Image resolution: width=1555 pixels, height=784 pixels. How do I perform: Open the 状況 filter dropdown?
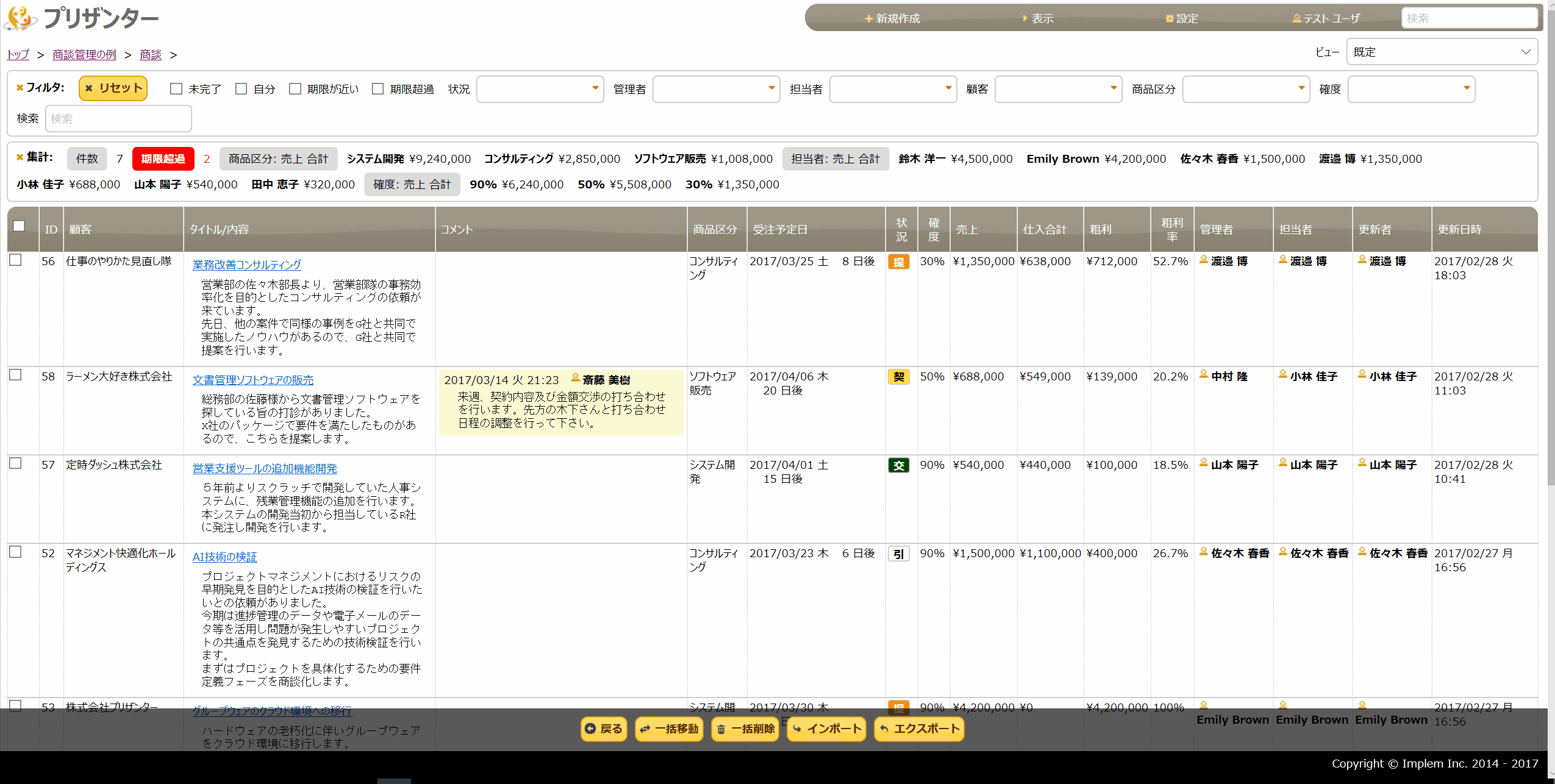540,90
